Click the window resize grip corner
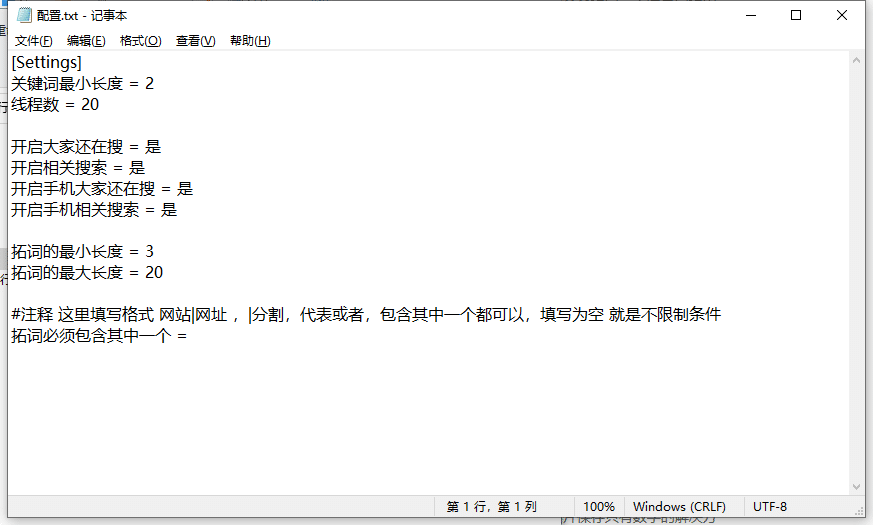 (860, 511)
